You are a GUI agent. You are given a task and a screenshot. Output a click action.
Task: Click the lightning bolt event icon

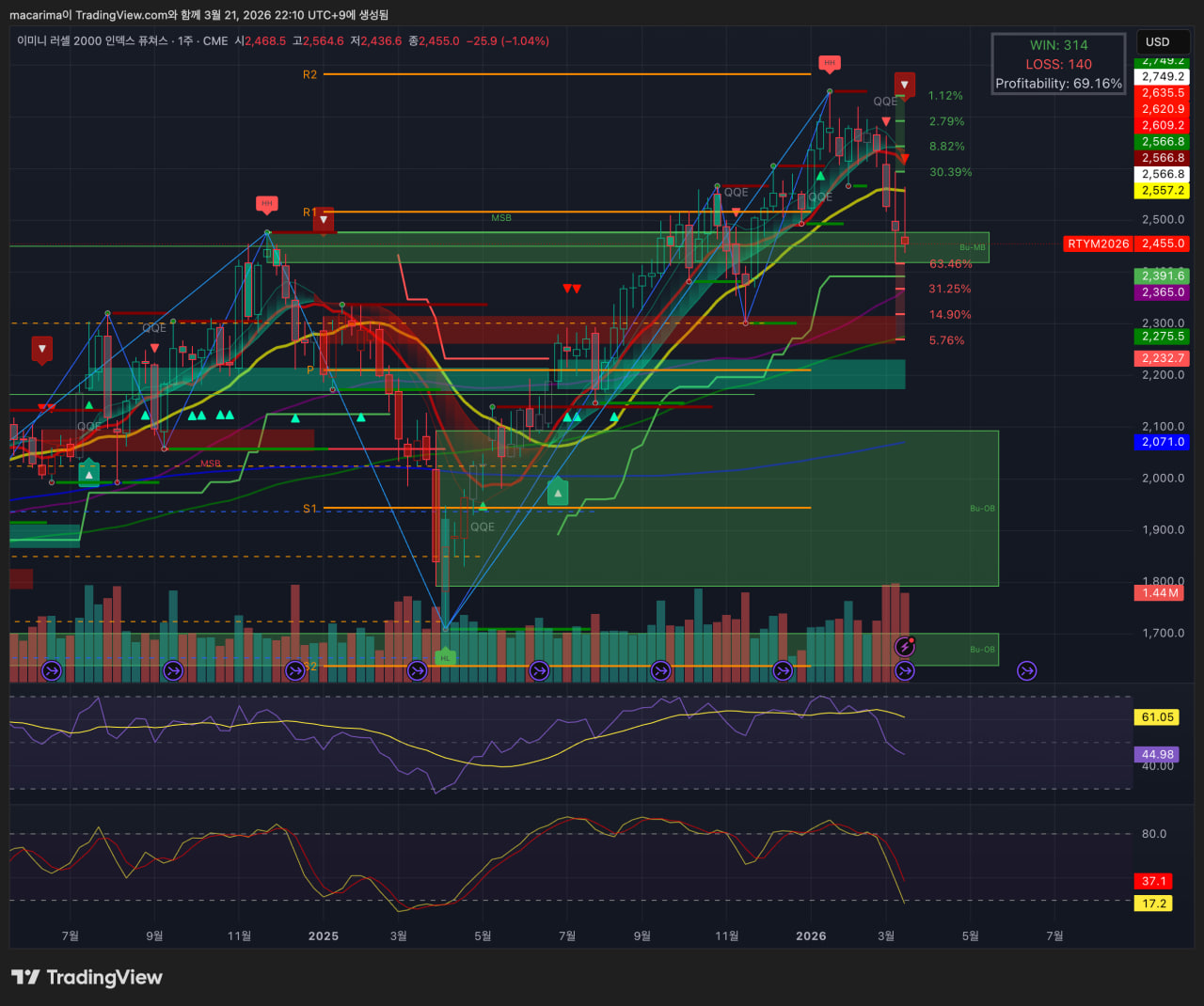point(905,646)
